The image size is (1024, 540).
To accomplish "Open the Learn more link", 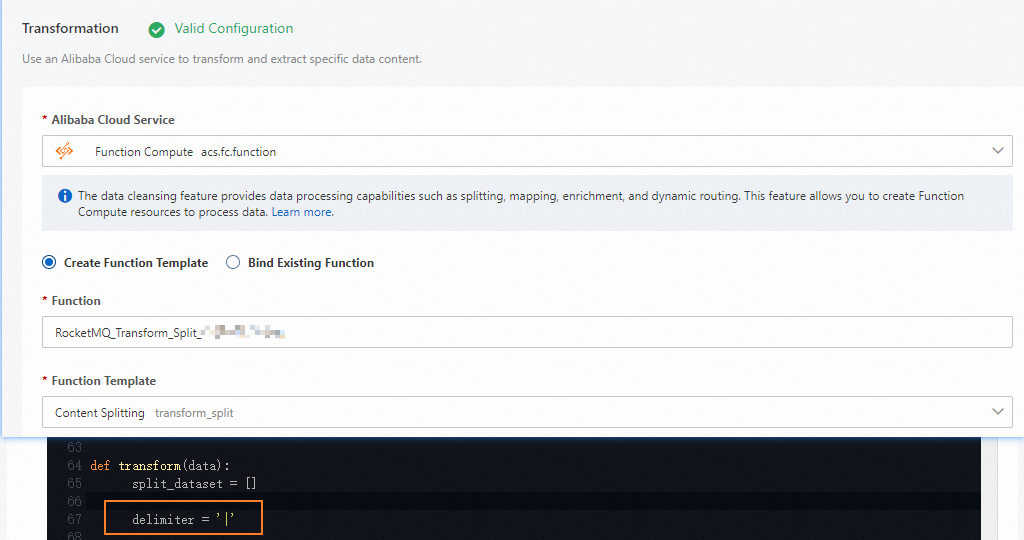I will [302, 212].
